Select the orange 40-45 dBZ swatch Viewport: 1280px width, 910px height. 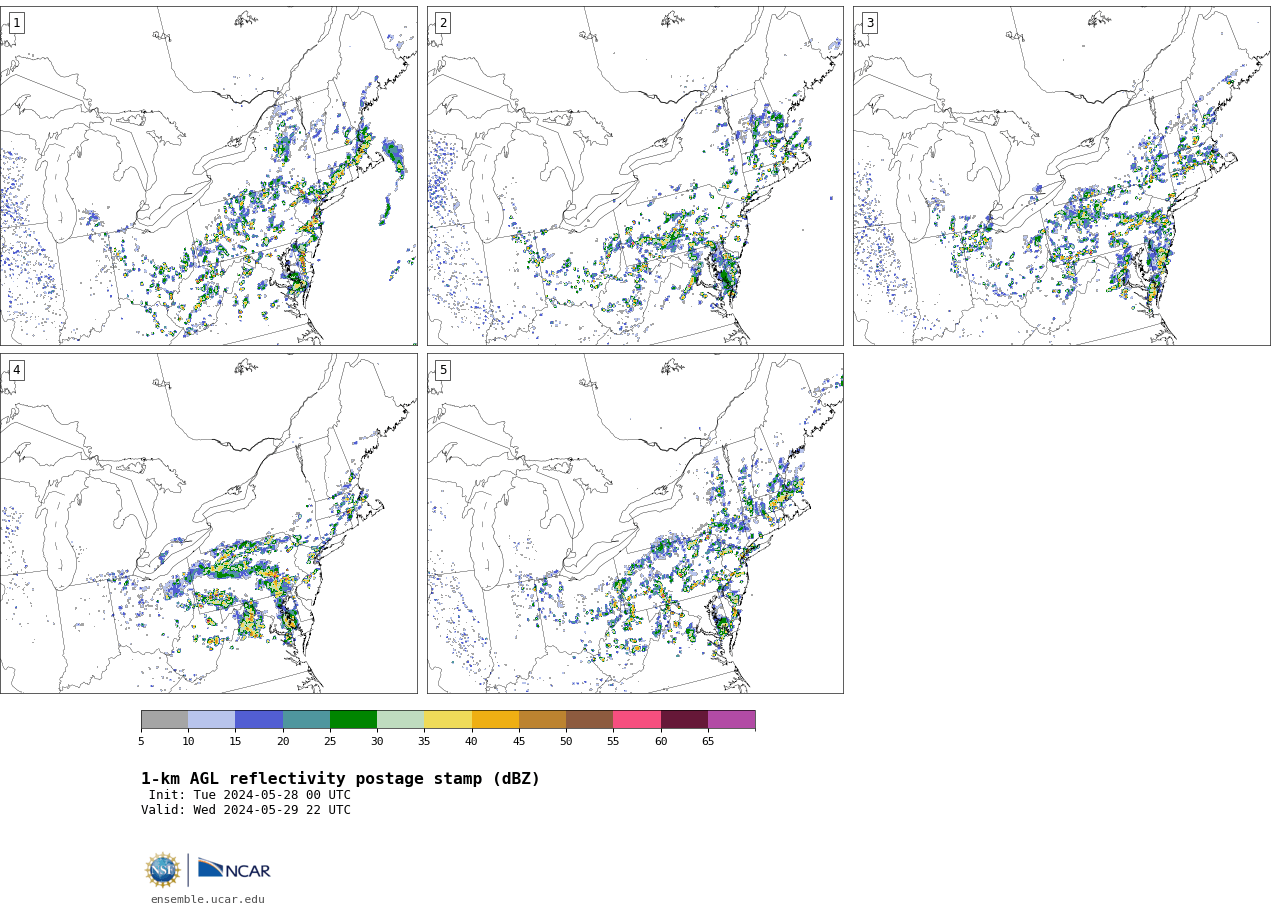point(495,720)
